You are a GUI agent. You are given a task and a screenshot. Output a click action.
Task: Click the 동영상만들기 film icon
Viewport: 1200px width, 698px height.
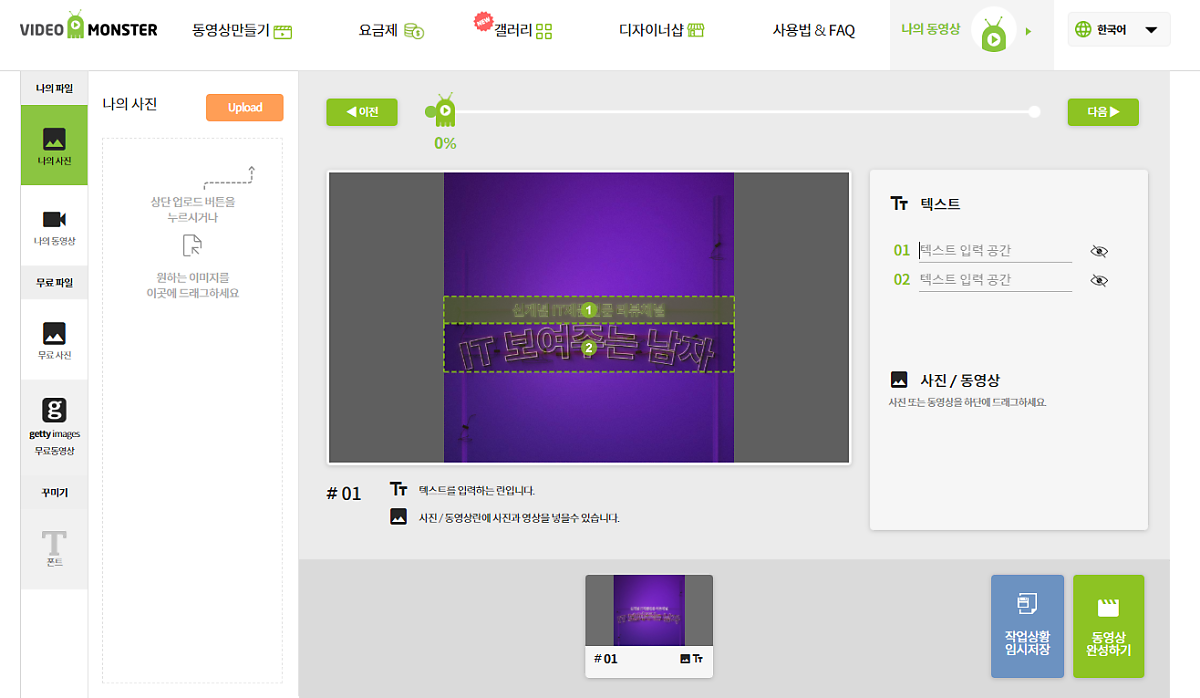(282, 31)
